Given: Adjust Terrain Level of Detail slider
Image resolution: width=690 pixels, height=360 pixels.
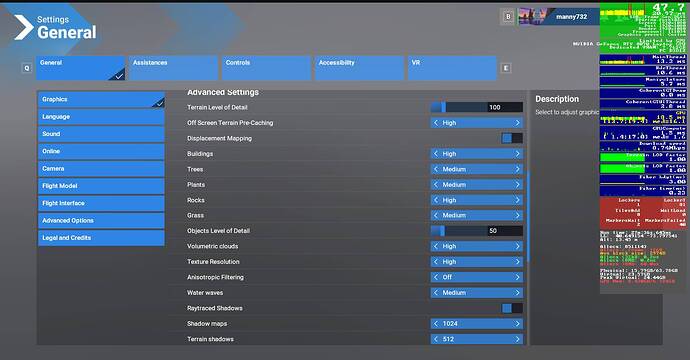Looking at the screenshot, I should coord(477,107).
